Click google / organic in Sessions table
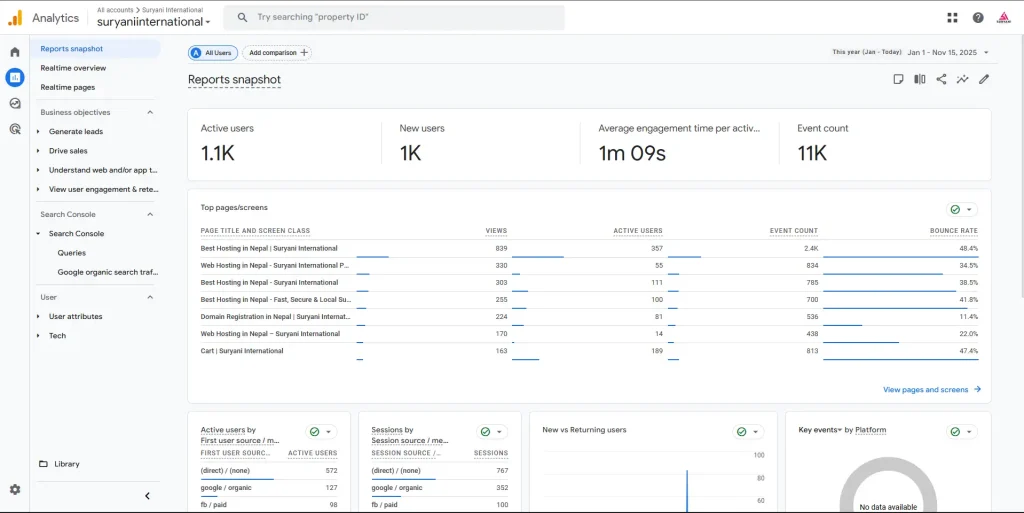 pos(397,488)
